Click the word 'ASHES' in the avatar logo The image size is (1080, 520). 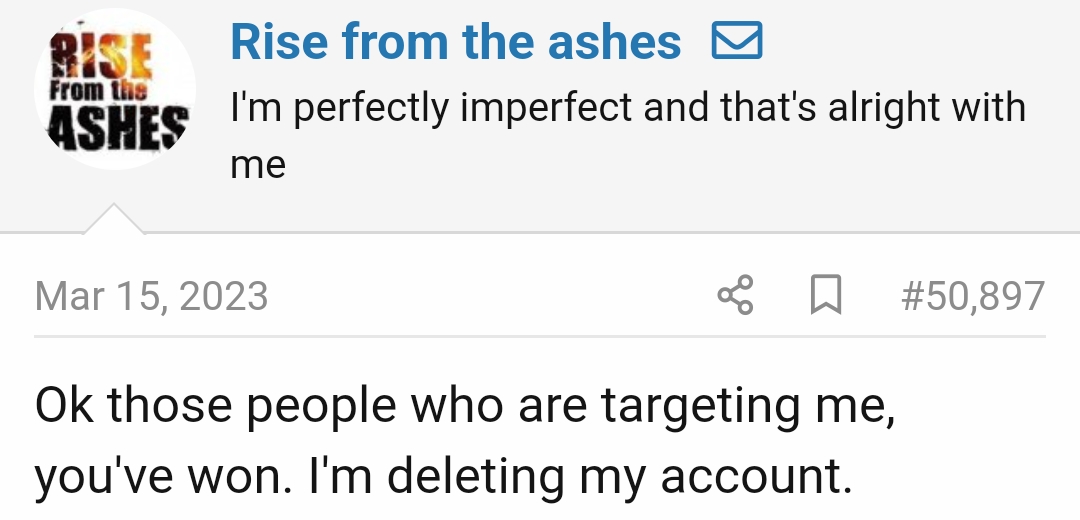pyautogui.click(x=118, y=125)
